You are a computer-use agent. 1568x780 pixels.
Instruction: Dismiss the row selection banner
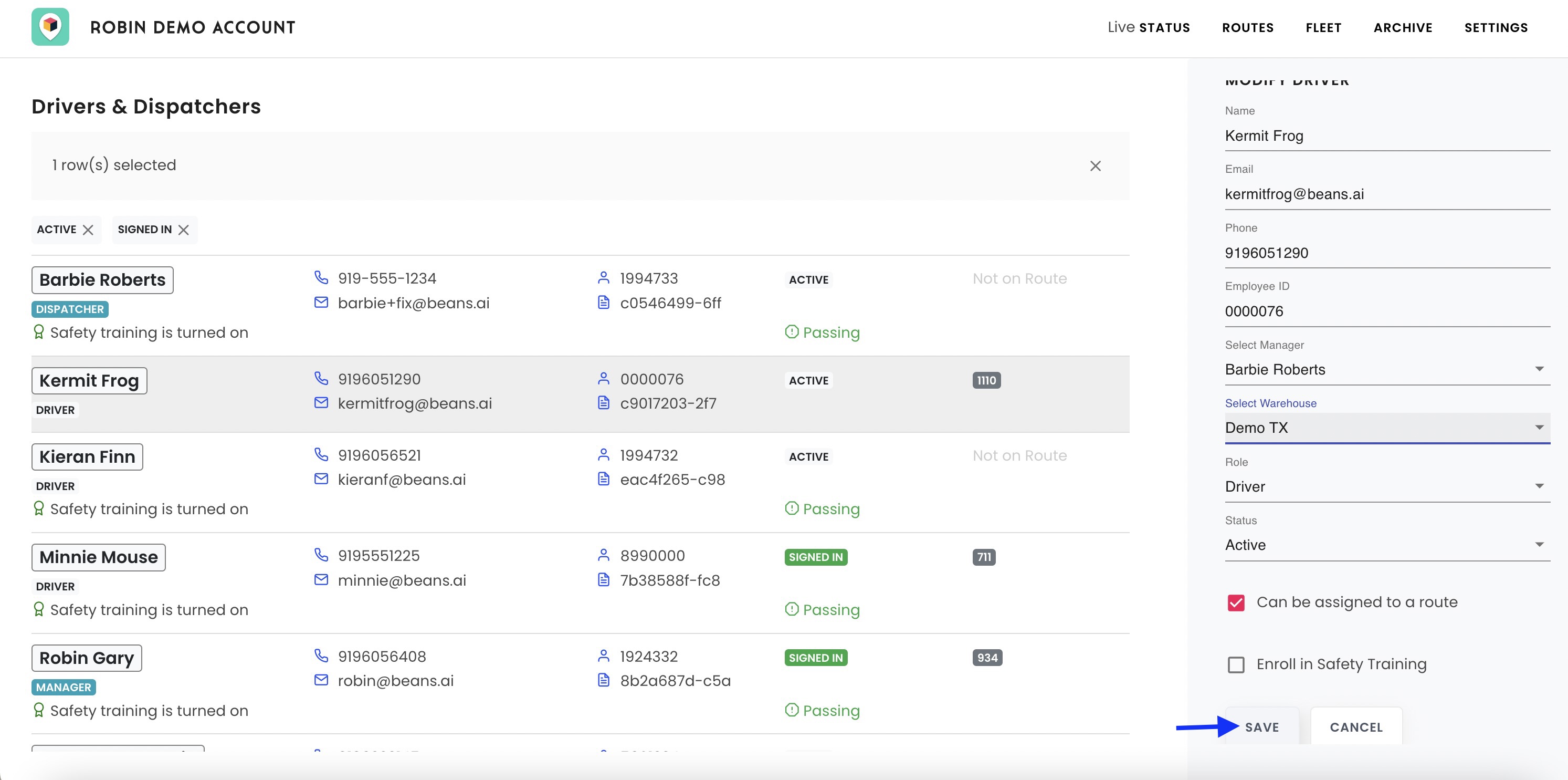pyautogui.click(x=1095, y=165)
